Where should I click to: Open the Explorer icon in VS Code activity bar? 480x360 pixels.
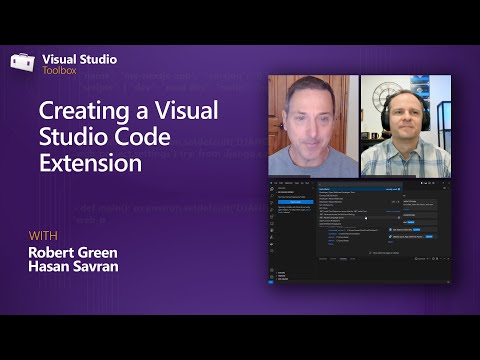(272, 189)
